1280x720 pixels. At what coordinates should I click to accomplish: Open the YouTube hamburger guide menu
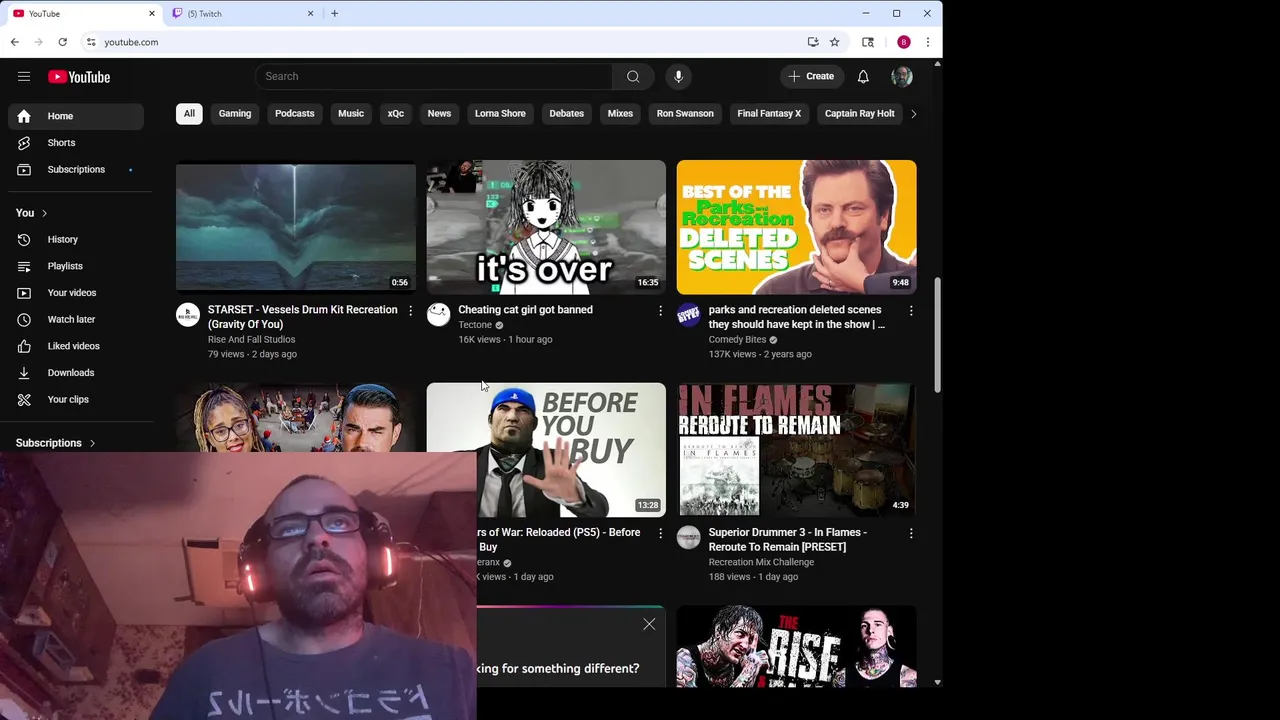coord(24,77)
